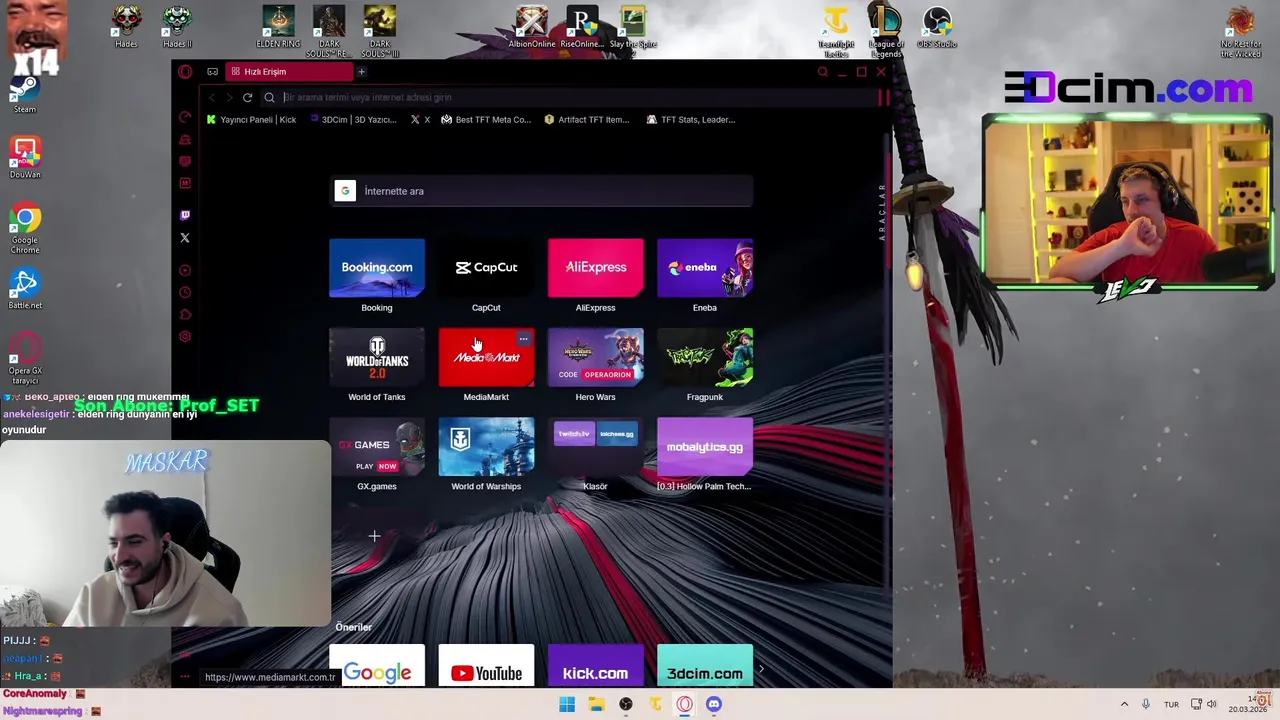
Task: Open File Explorer from taskbar
Action: (597, 705)
